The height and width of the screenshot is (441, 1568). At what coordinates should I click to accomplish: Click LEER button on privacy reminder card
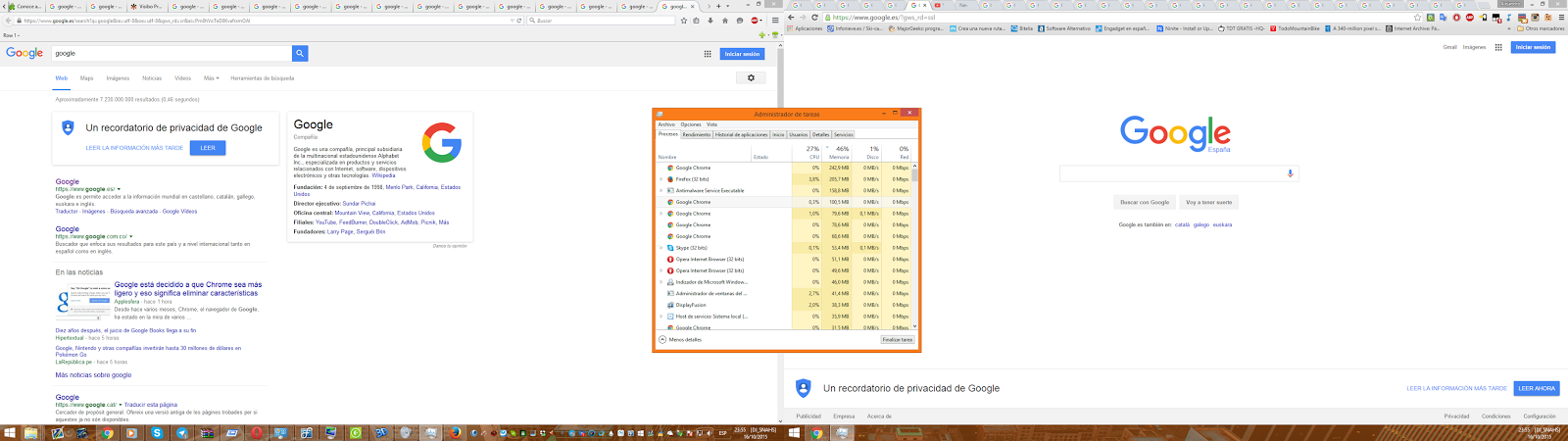[208, 148]
